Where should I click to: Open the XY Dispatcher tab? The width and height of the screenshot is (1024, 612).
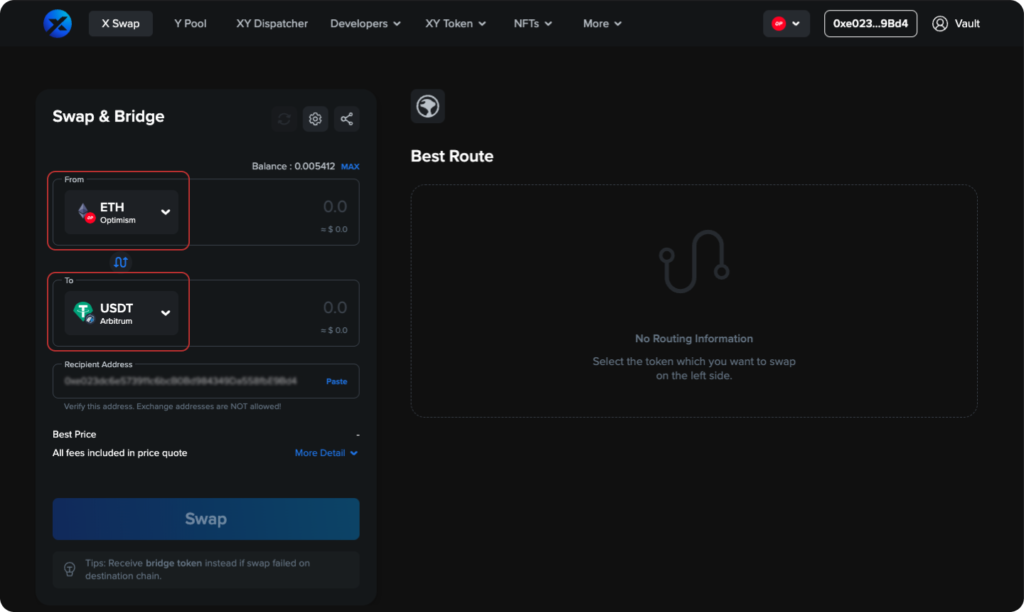tap(272, 24)
